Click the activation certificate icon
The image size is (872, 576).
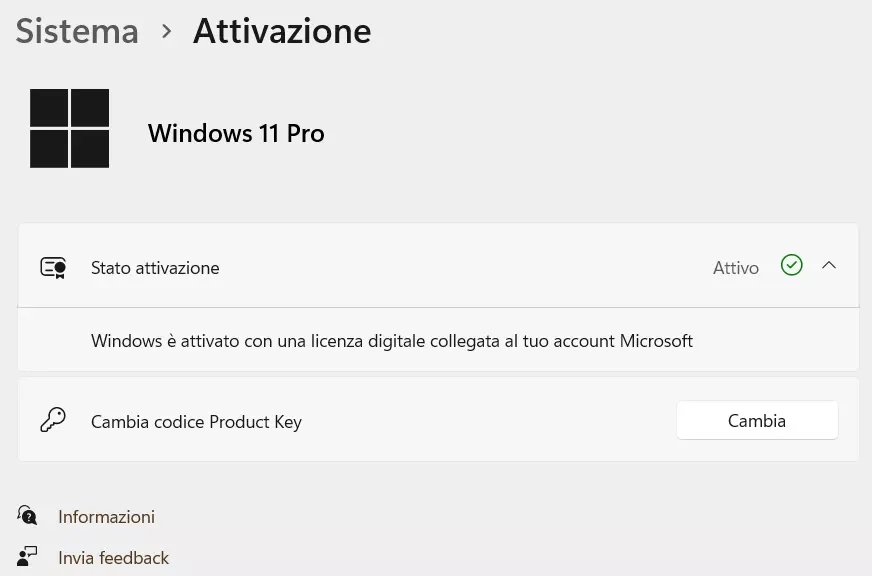[x=53, y=267]
